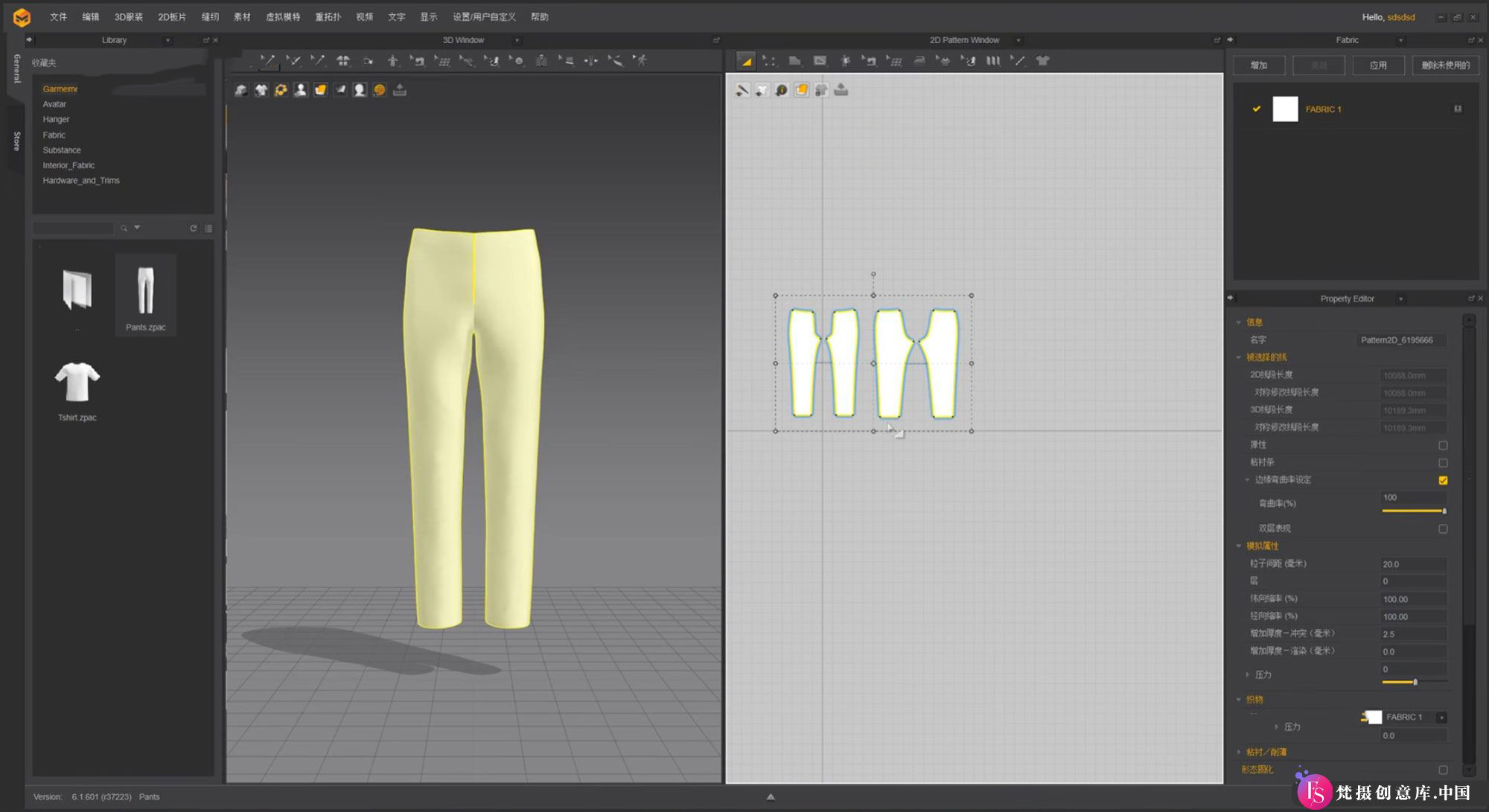Adjust the 压力 slider handle
Viewport: 1489px width, 812px height.
coord(1415,682)
